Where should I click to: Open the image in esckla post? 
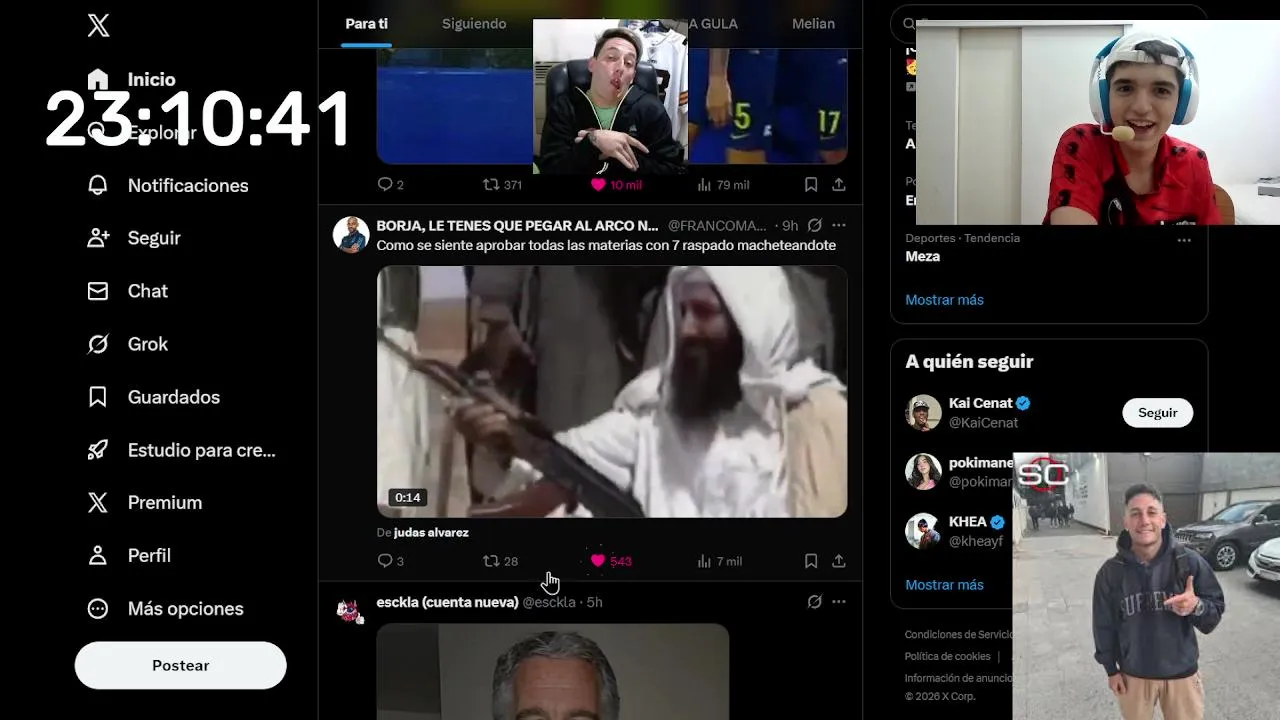pos(553,672)
